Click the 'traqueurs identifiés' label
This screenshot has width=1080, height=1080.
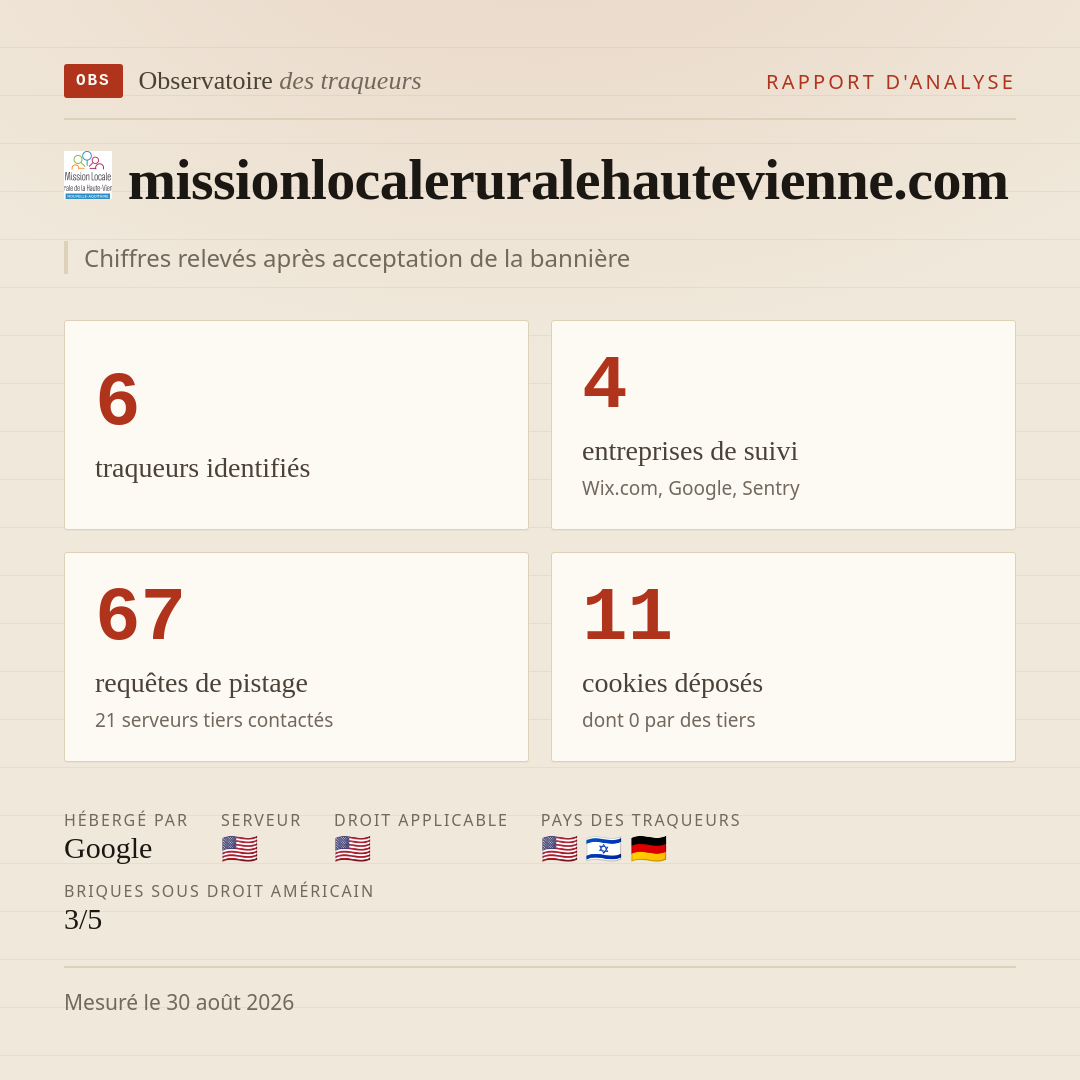click(x=202, y=468)
